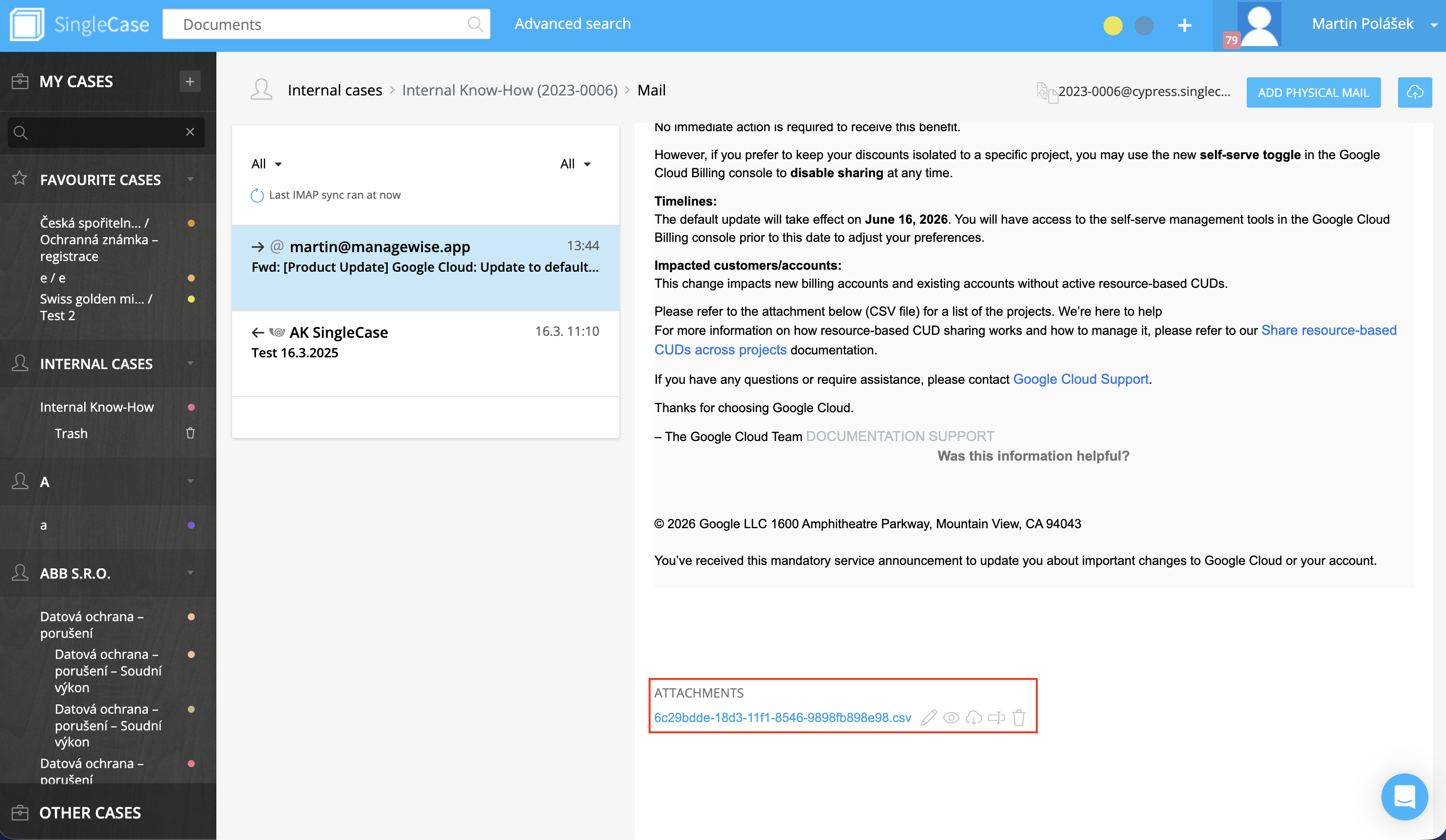
Task: Open the right All filter dropdown
Action: [x=575, y=164]
